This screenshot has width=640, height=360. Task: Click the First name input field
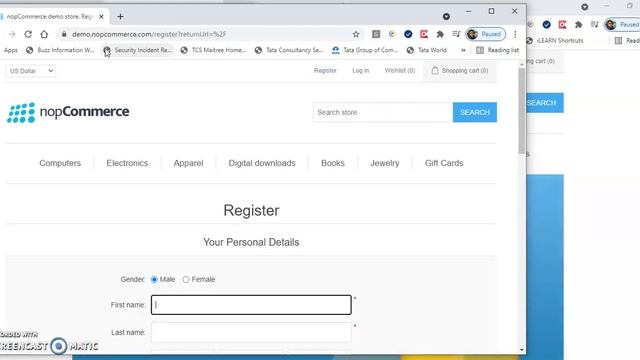tap(251, 305)
